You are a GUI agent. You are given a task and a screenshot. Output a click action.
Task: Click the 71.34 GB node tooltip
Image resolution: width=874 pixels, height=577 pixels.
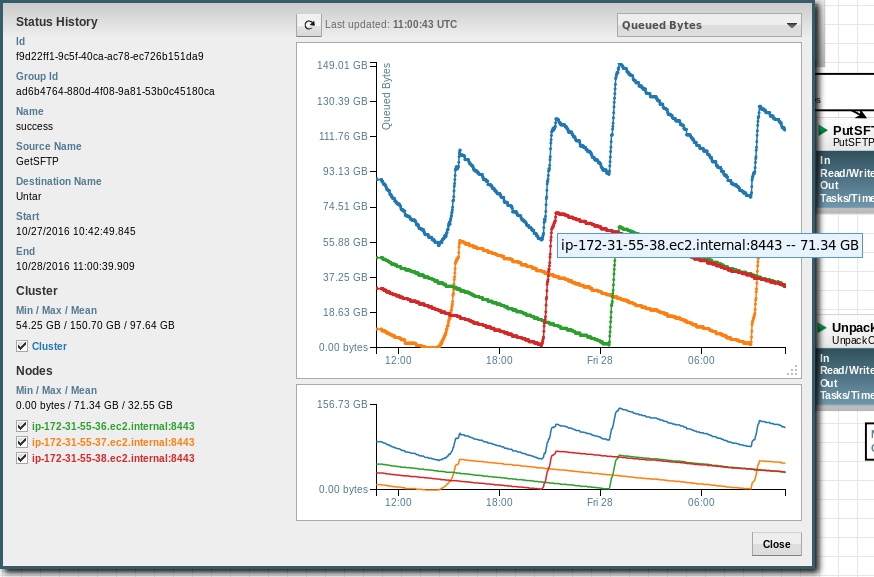coord(709,244)
